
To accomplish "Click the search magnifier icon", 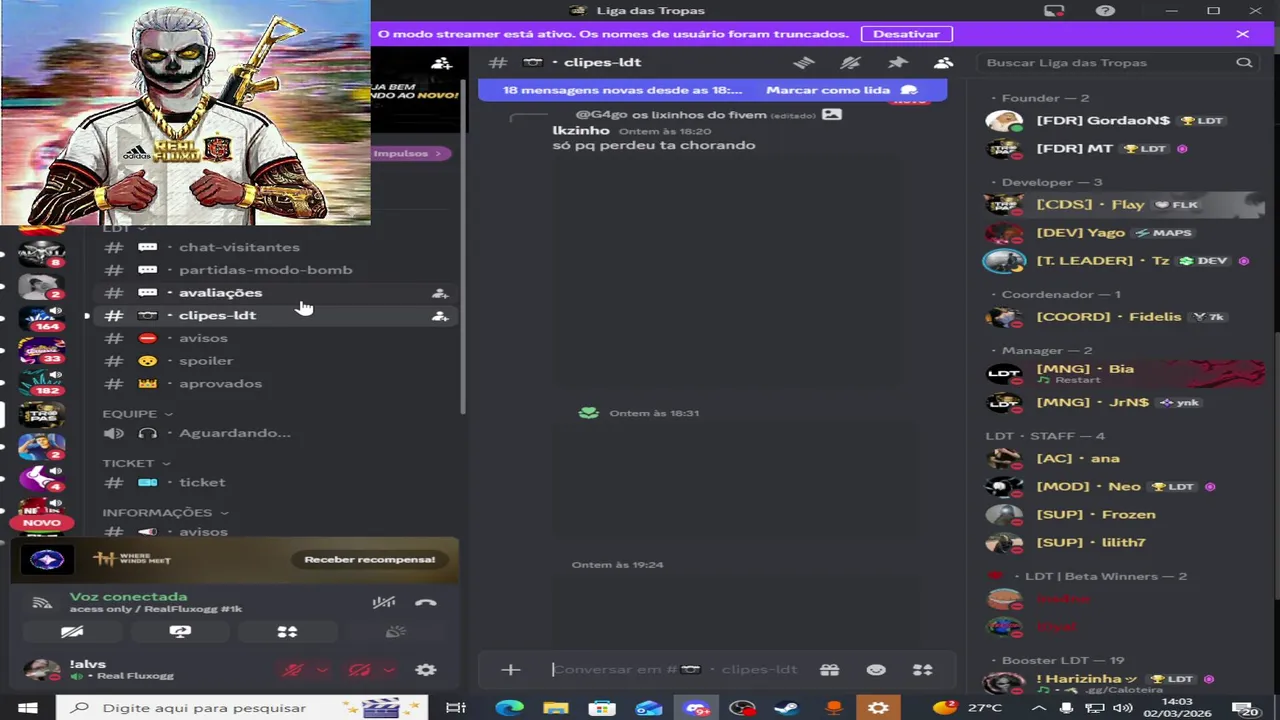I will coord(1244,62).
